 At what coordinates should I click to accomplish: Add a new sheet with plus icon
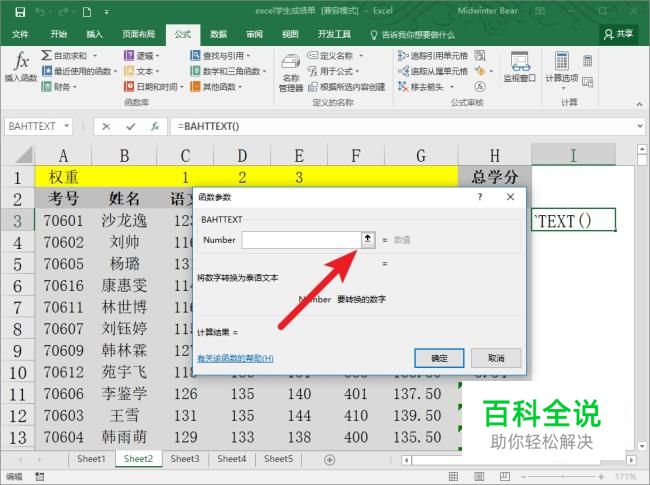(x=330, y=460)
